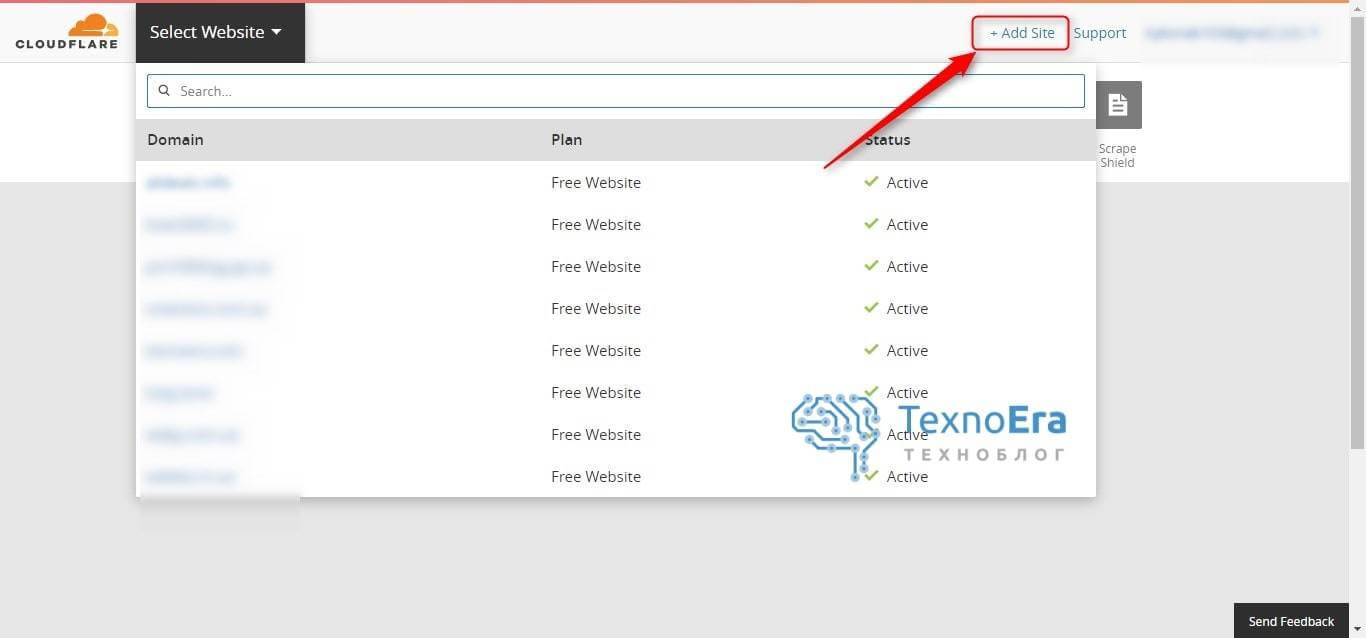Click the green checkmark in the fourth row
The height and width of the screenshot is (638, 1366).
tap(871, 308)
